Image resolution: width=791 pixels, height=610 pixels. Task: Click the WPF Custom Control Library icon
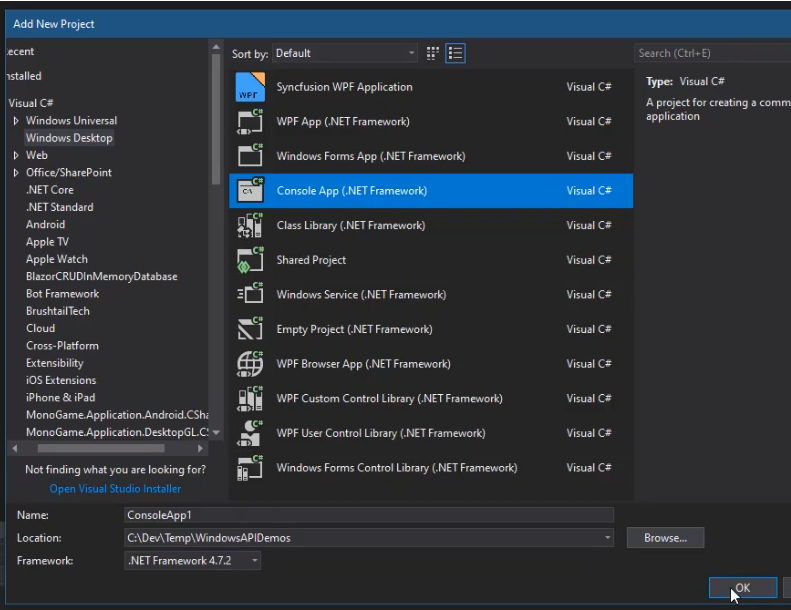[x=250, y=399]
